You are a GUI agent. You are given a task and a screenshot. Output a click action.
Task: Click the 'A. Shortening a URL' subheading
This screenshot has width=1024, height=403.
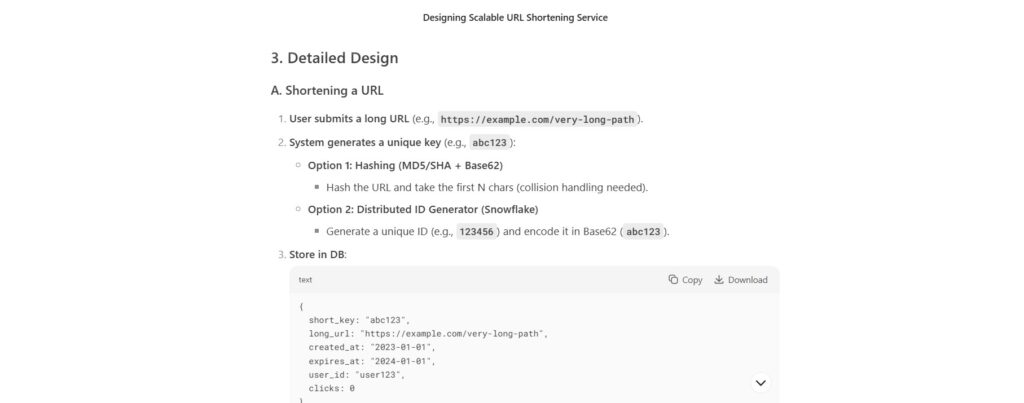point(327,90)
